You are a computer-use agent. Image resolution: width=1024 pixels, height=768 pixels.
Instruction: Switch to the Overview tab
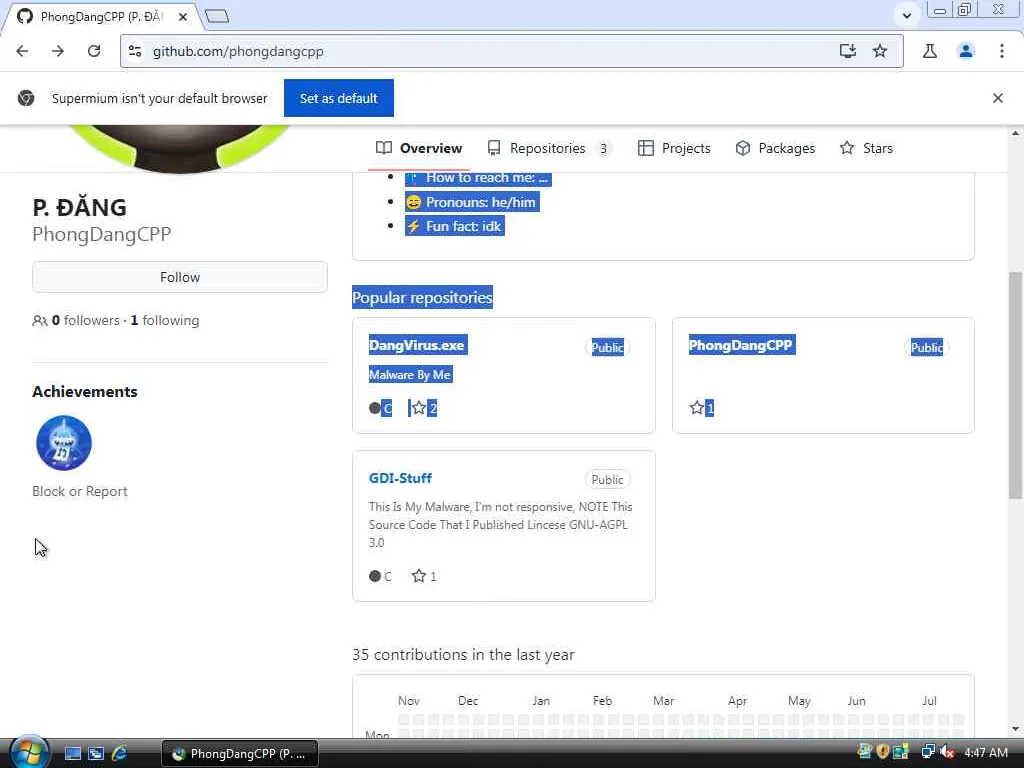(419, 148)
